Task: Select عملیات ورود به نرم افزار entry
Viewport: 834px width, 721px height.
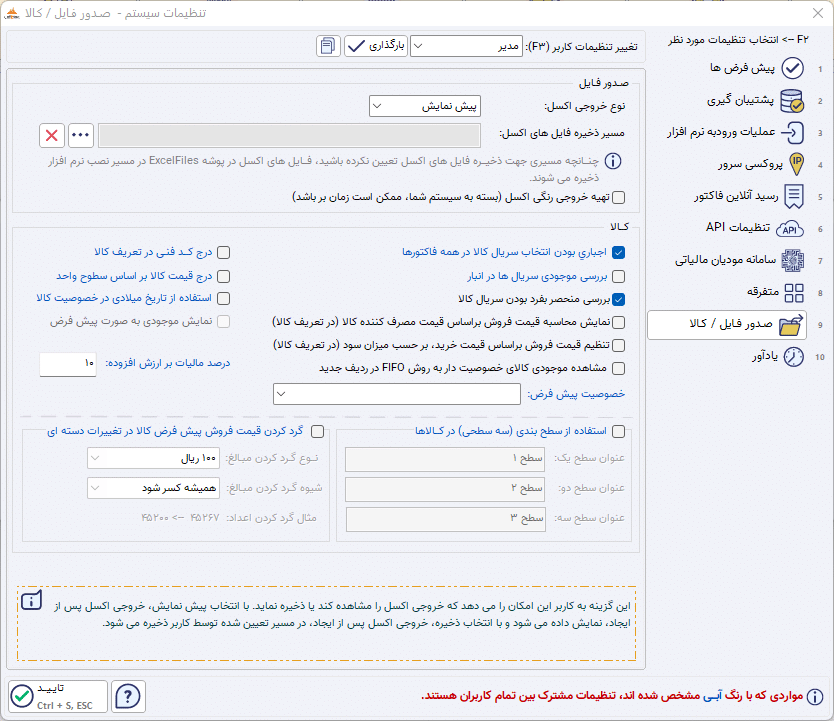Action: click(x=721, y=132)
